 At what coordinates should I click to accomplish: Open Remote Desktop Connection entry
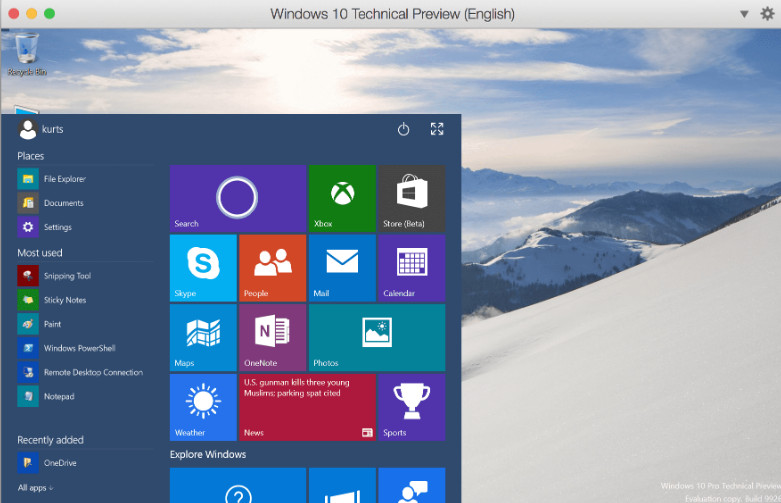85,373
